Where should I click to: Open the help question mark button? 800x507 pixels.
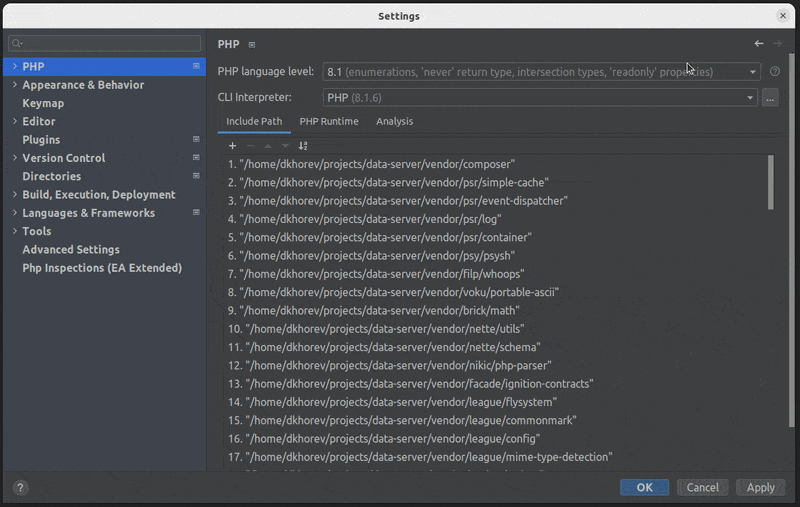tap(20, 488)
